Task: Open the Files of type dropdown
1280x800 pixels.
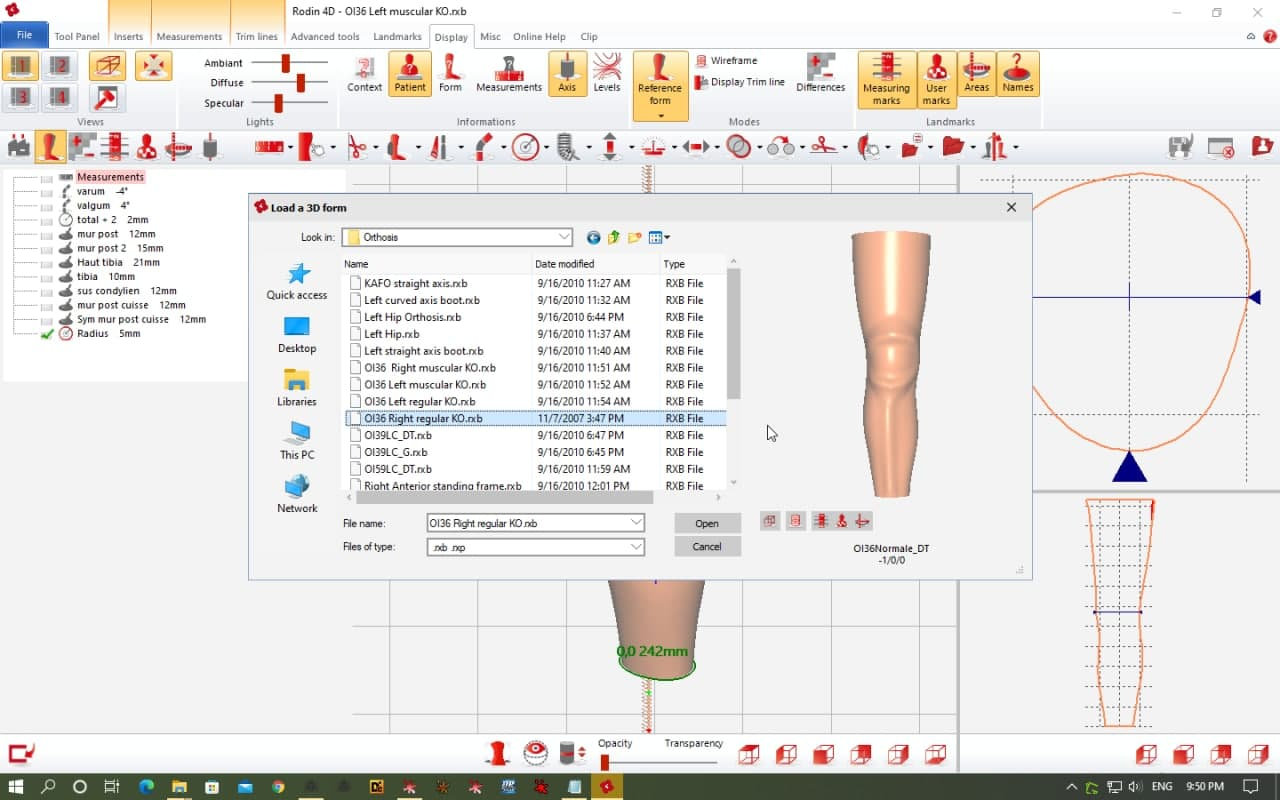Action: [x=637, y=546]
